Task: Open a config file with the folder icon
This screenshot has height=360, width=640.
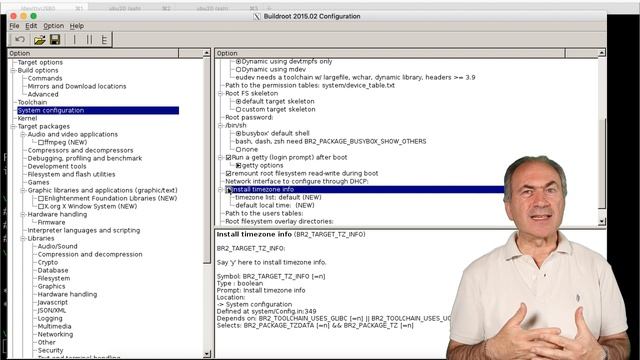Action: click(40, 40)
